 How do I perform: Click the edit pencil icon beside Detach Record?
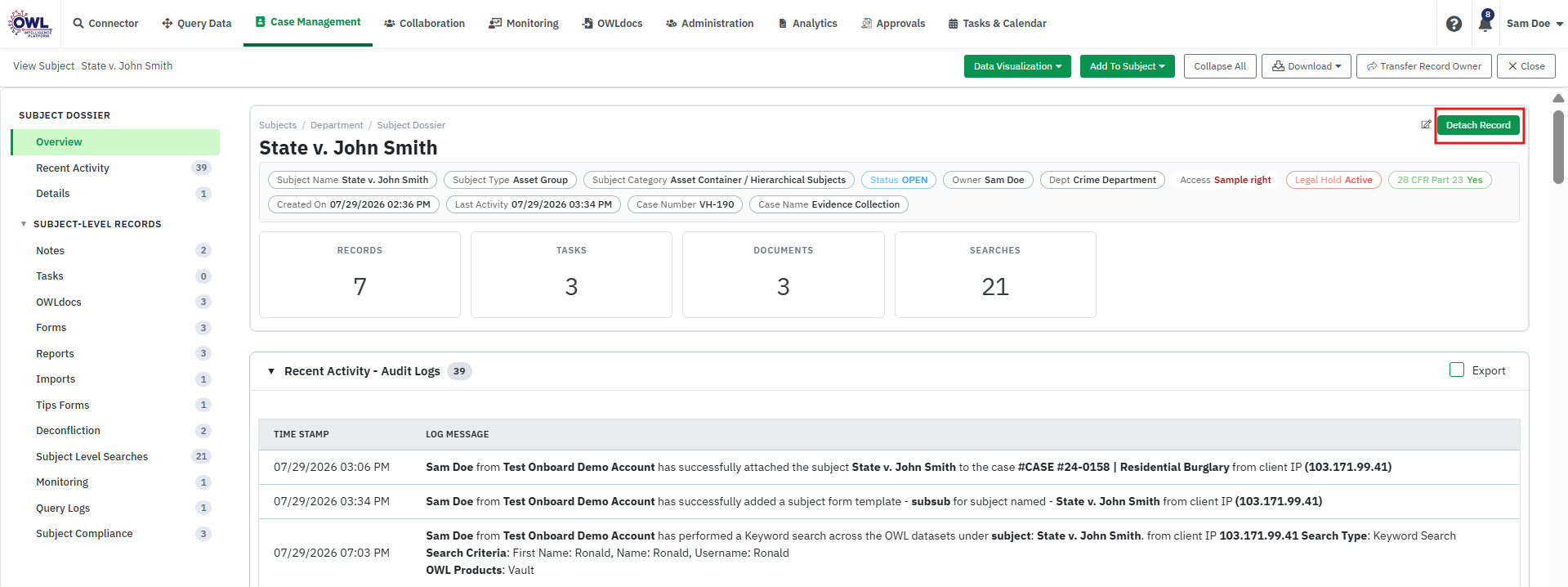click(1426, 124)
